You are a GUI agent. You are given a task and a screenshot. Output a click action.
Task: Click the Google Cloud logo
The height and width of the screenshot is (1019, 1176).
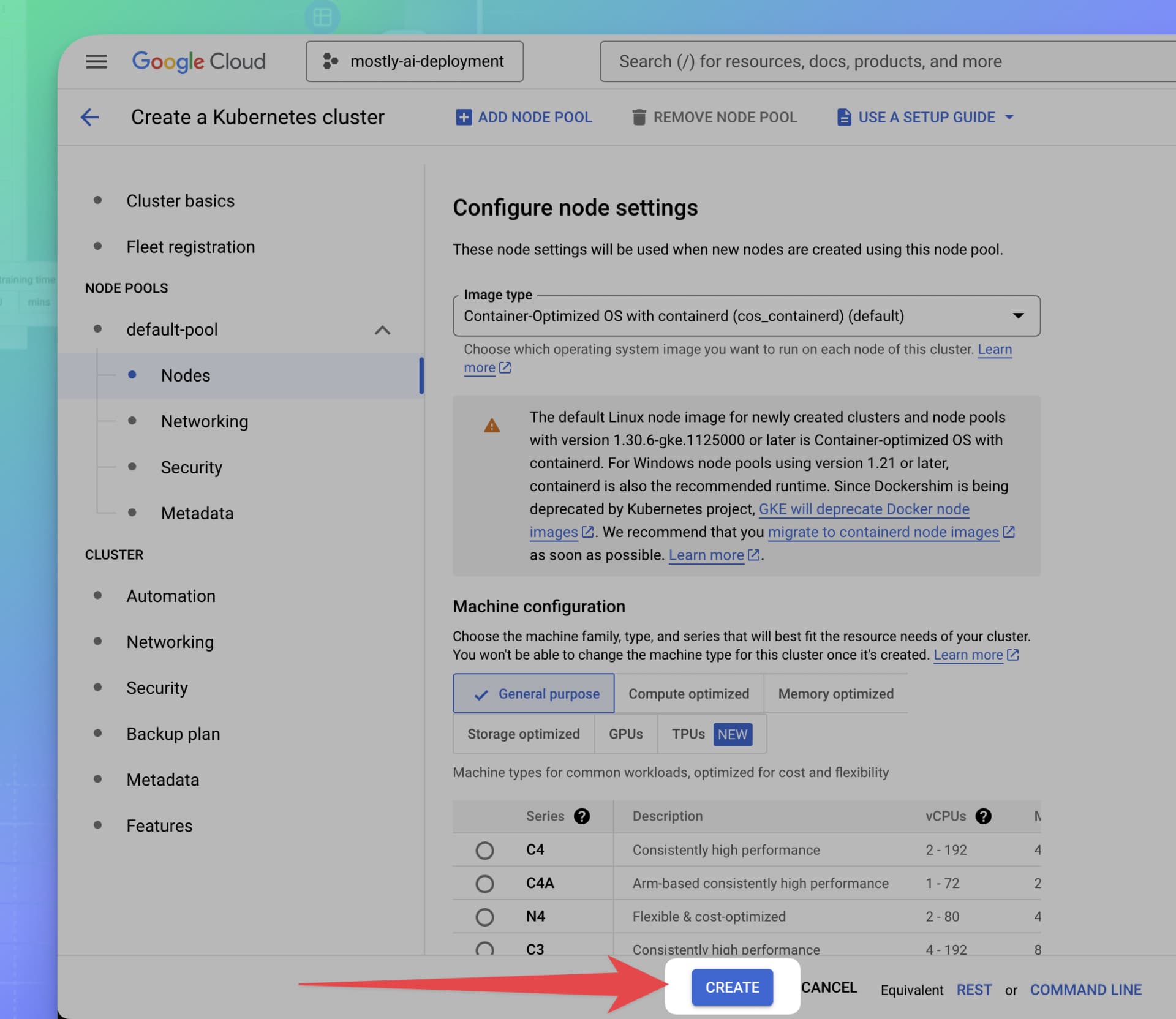coord(198,61)
